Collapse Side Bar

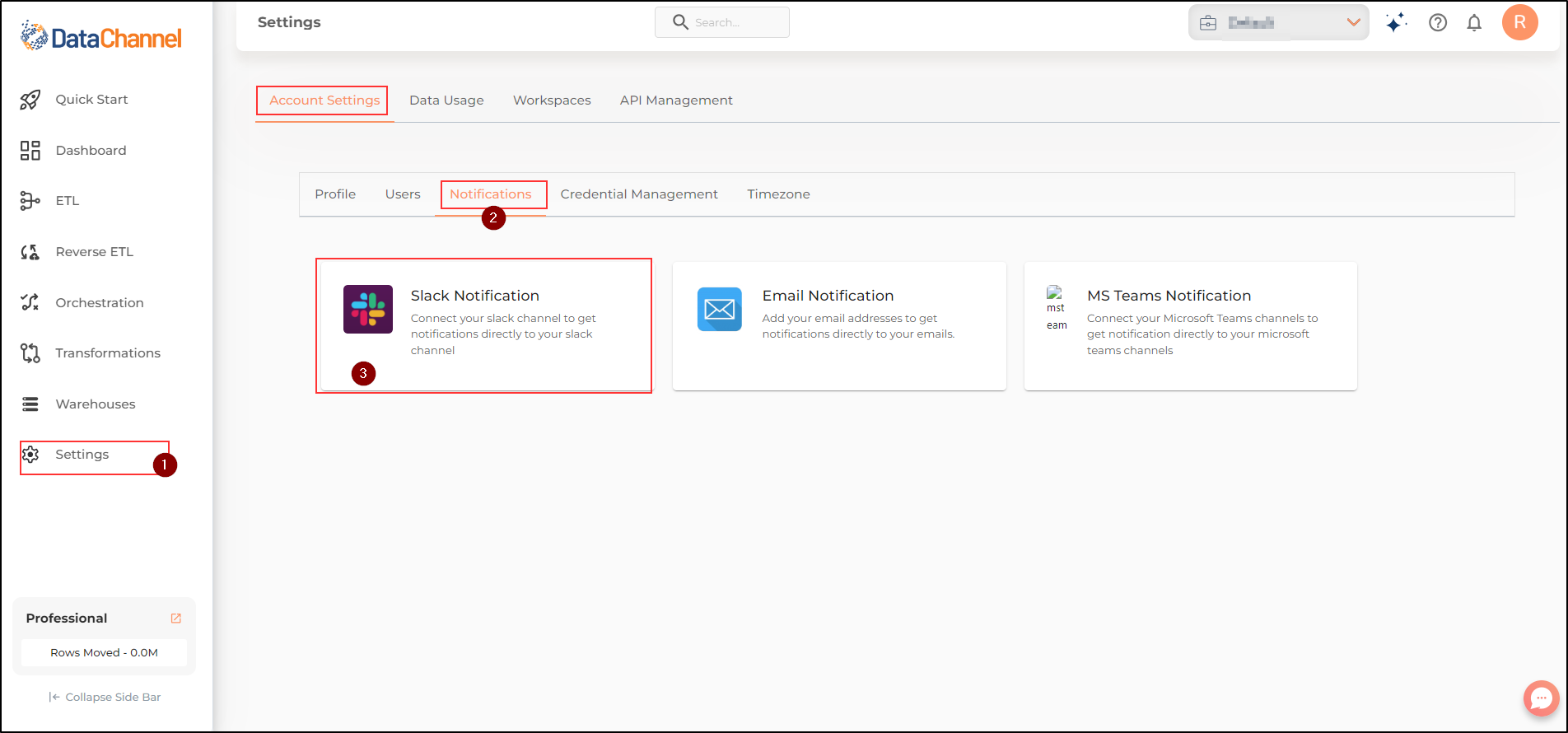105,698
